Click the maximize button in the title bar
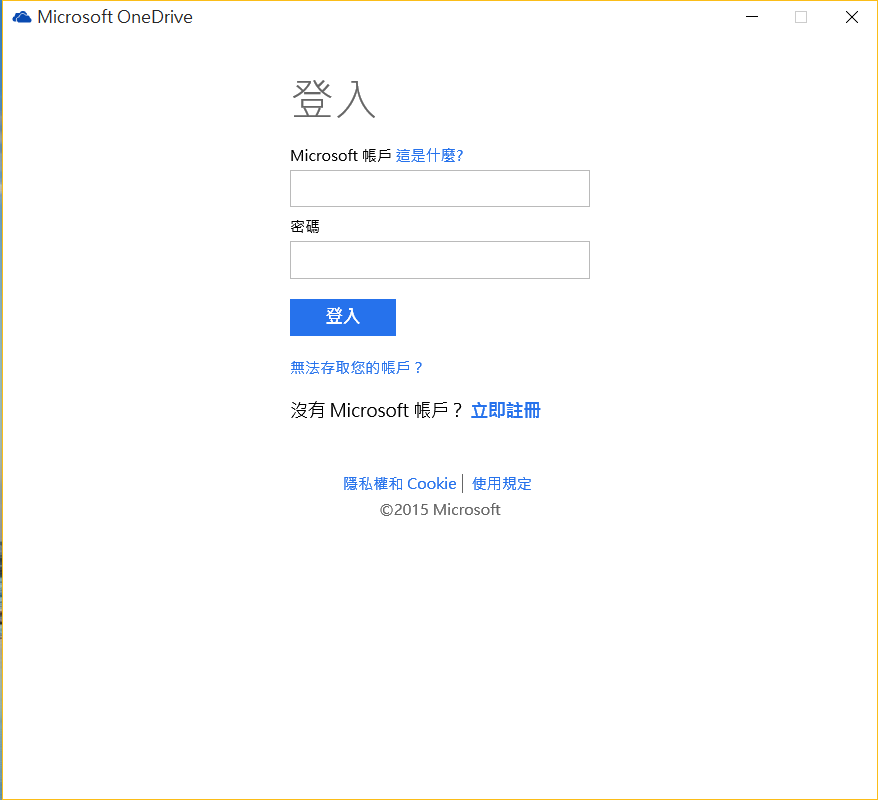The height and width of the screenshot is (800, 878). coord(801,17)
